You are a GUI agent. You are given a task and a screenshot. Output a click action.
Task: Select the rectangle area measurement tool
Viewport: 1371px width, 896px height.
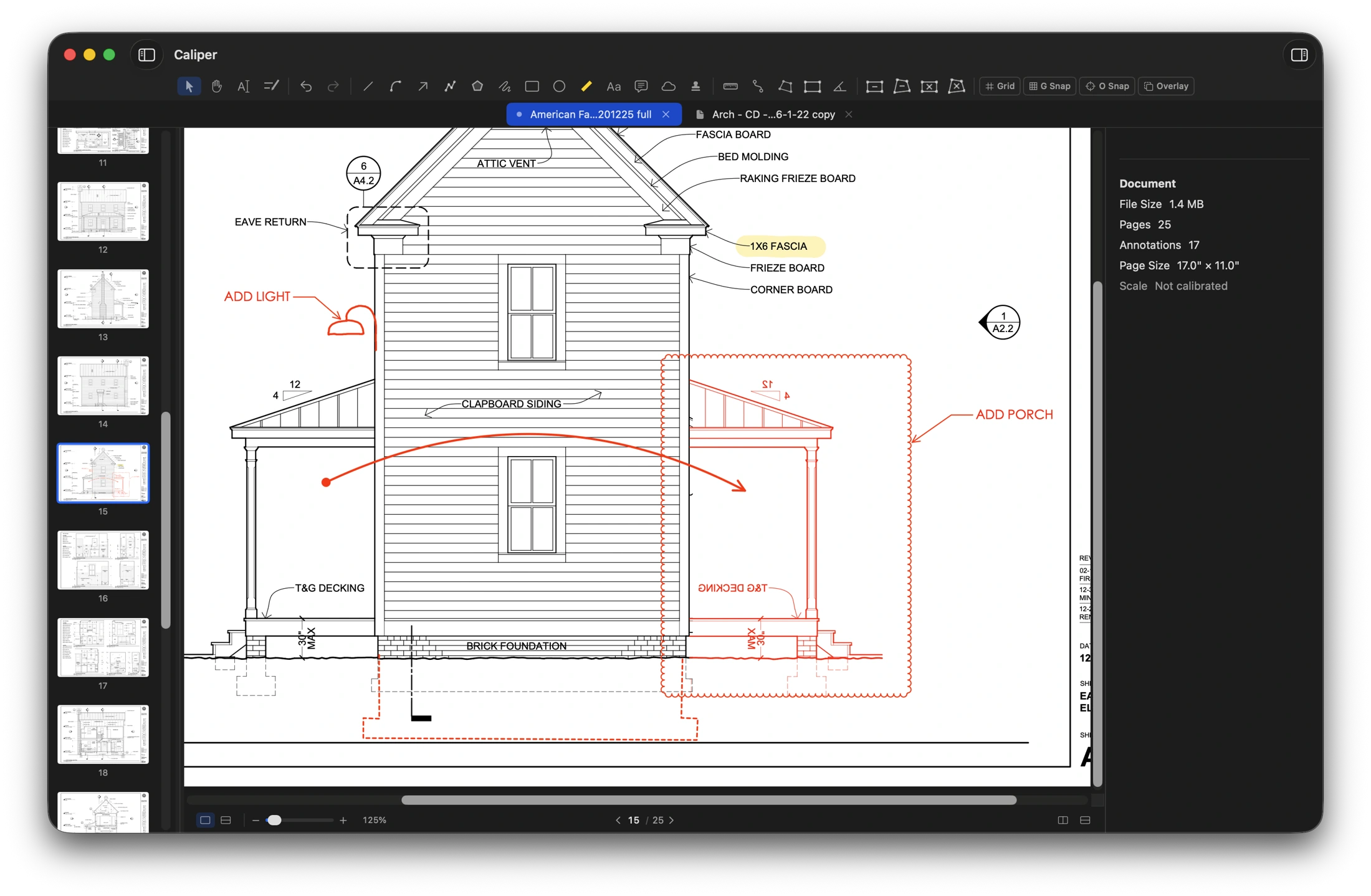coord(813,86)
